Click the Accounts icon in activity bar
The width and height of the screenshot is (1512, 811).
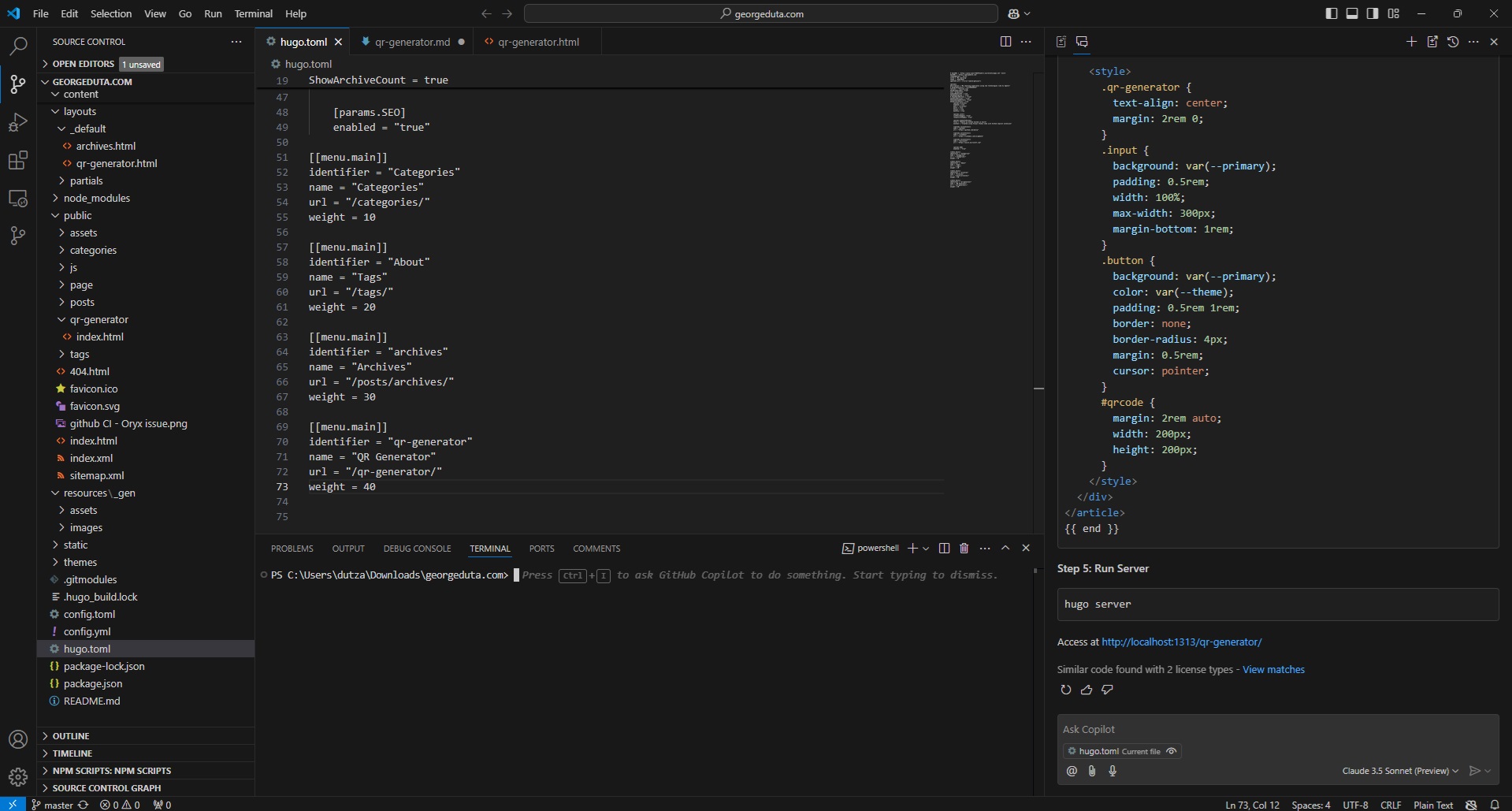click(18, 739)
